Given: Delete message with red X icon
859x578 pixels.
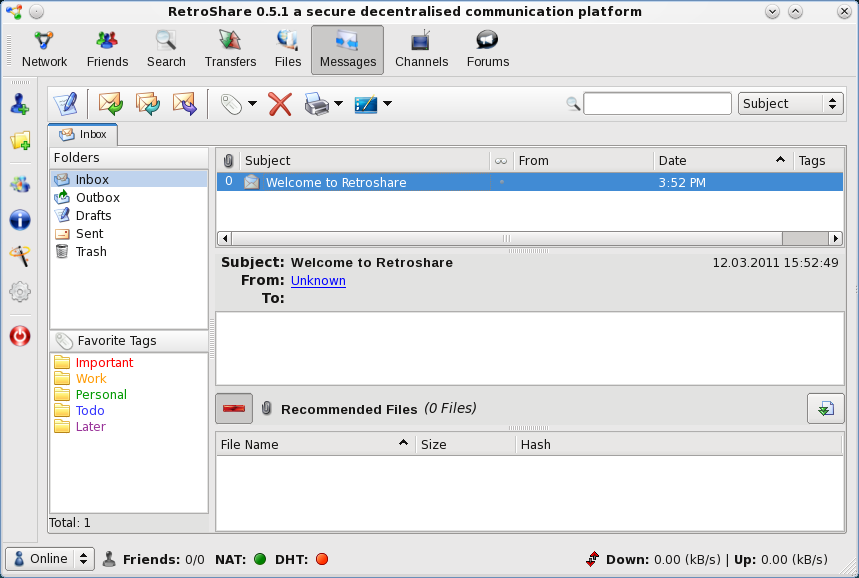Looking at the screenshot, I should pyautogui.click(x=280, y=104).
